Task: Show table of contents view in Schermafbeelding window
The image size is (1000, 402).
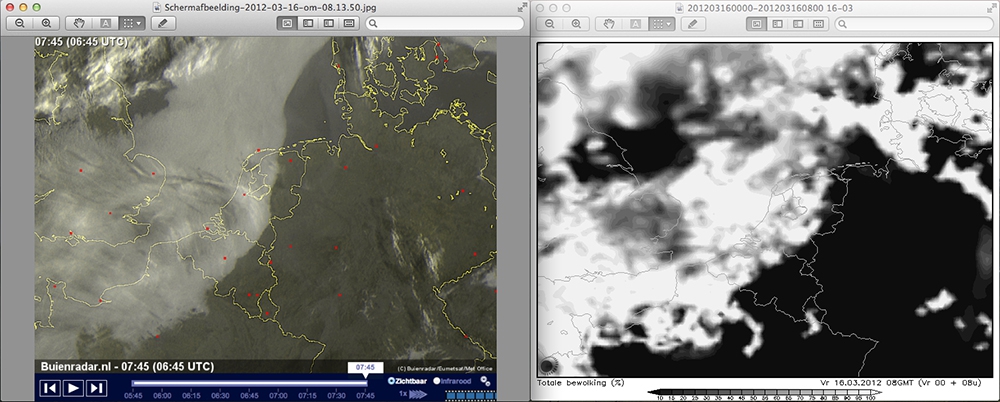Action: (x=328, y=23)
